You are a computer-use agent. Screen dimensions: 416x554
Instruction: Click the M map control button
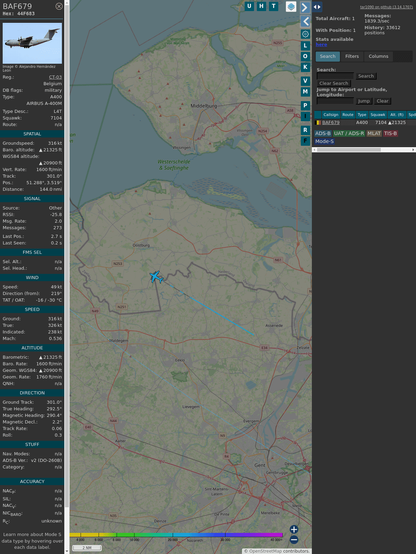pos(305,92)
